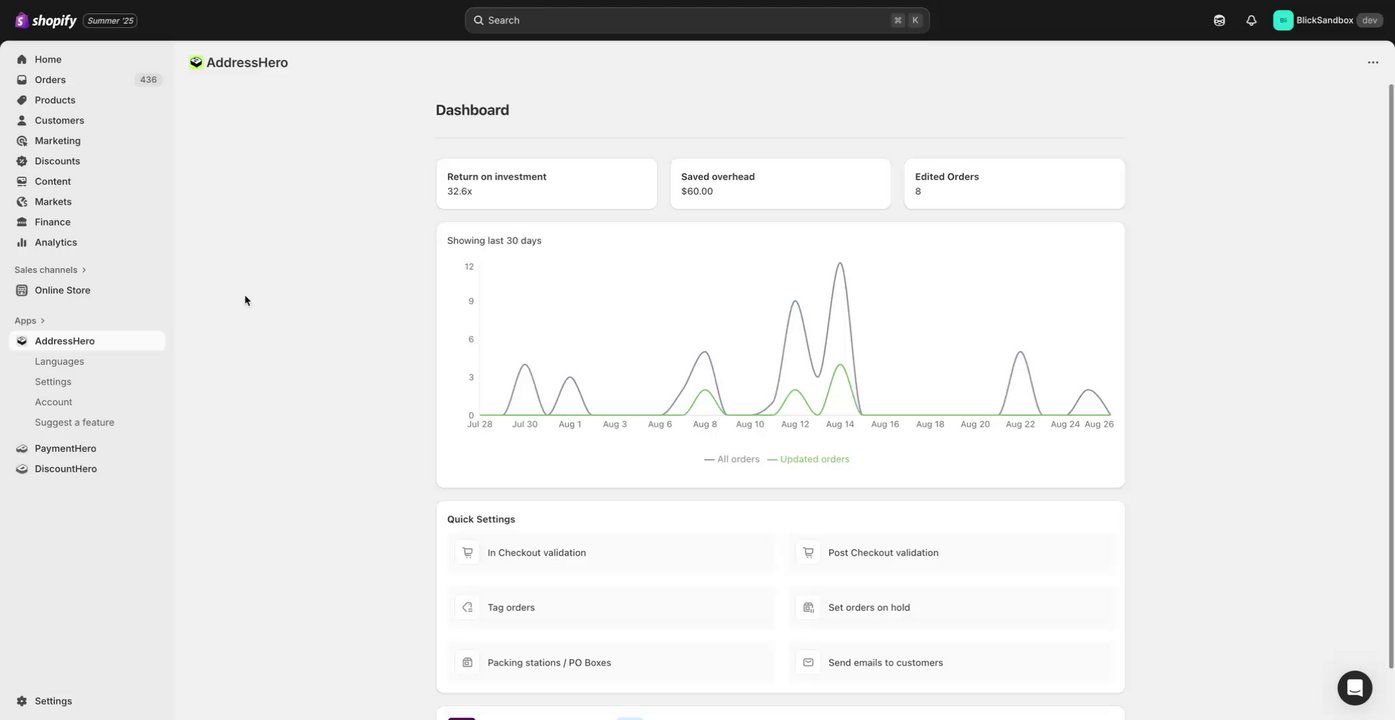Viewport: 1395px width, 720px height.
Task: Click the AddressHero app logo in the page header
Action: 196,62
